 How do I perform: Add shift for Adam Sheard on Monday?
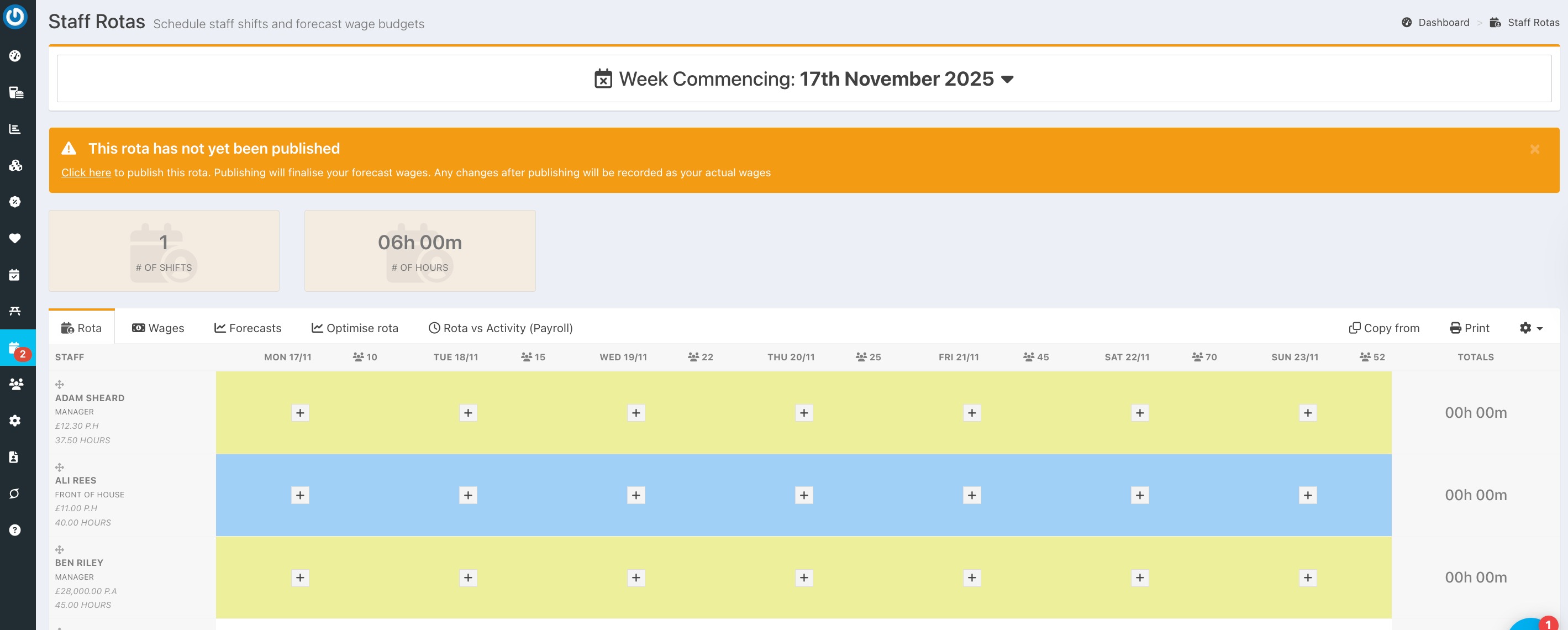[x=300, y=413]
